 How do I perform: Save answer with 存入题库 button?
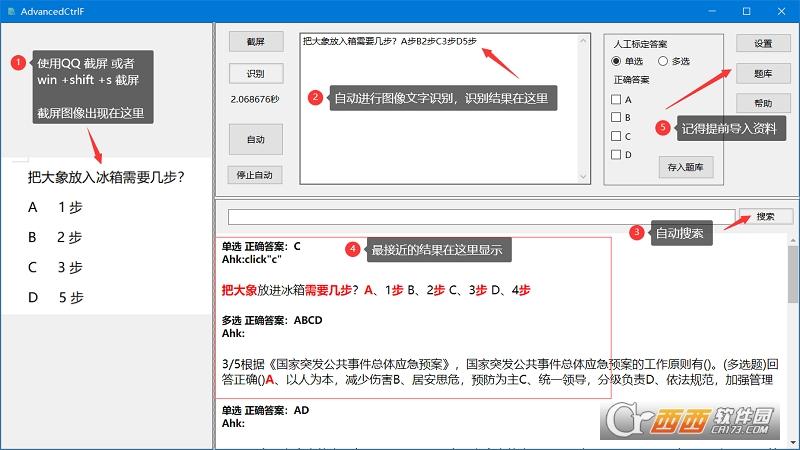pyautogui.click(x=685, y=167)
